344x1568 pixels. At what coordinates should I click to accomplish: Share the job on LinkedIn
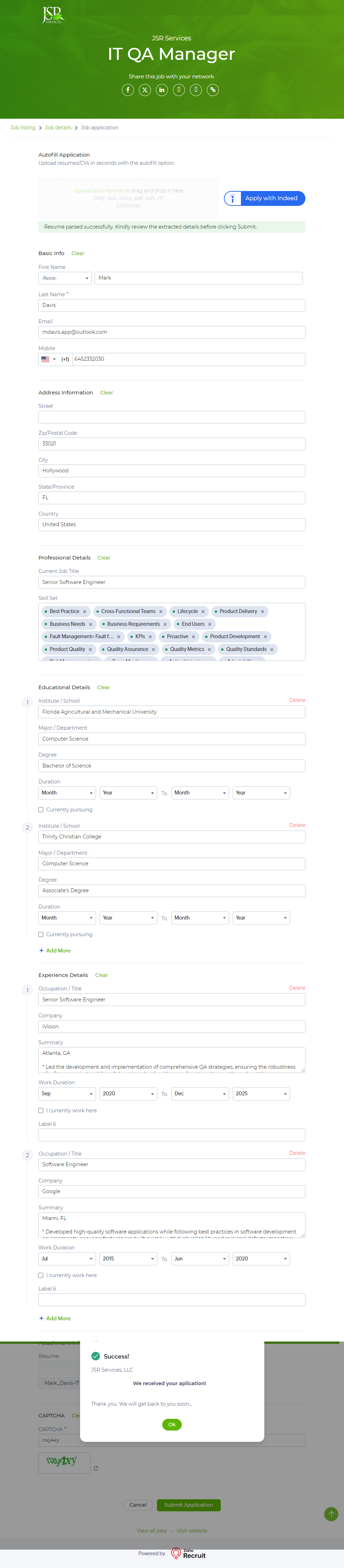(x=162, y=90)
